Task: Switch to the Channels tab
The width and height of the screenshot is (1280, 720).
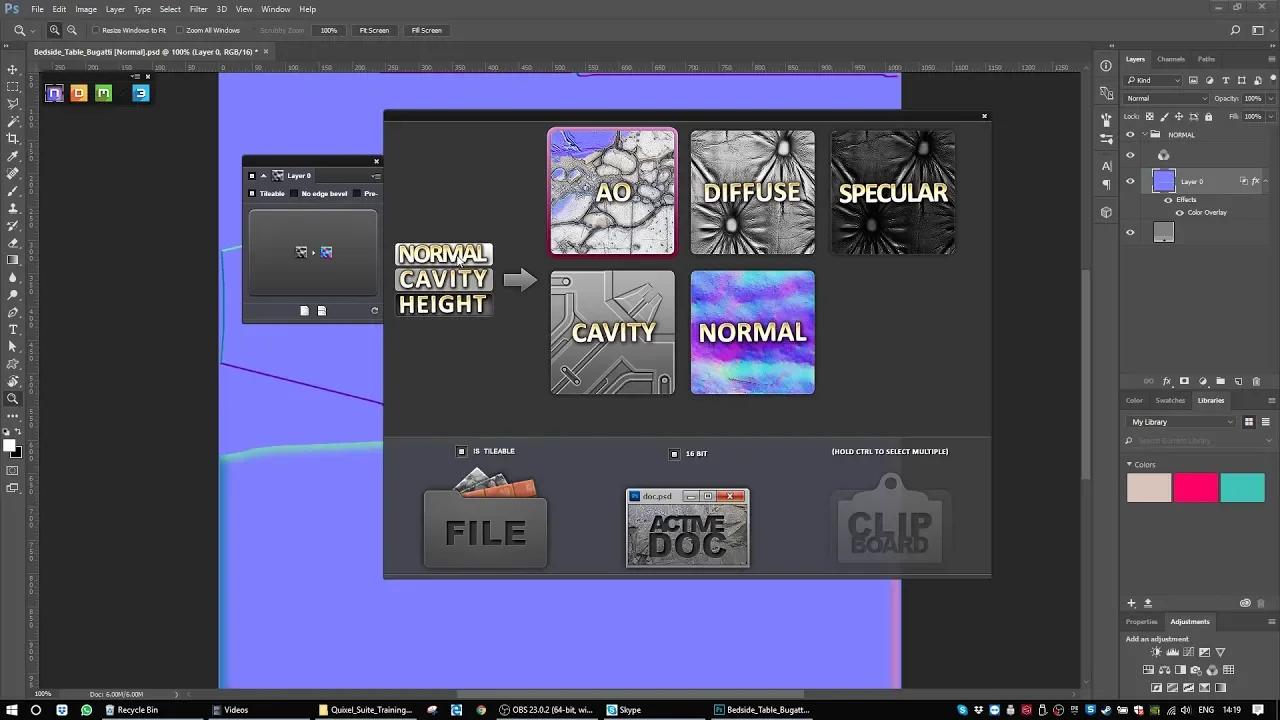Action: (1170, 59)
